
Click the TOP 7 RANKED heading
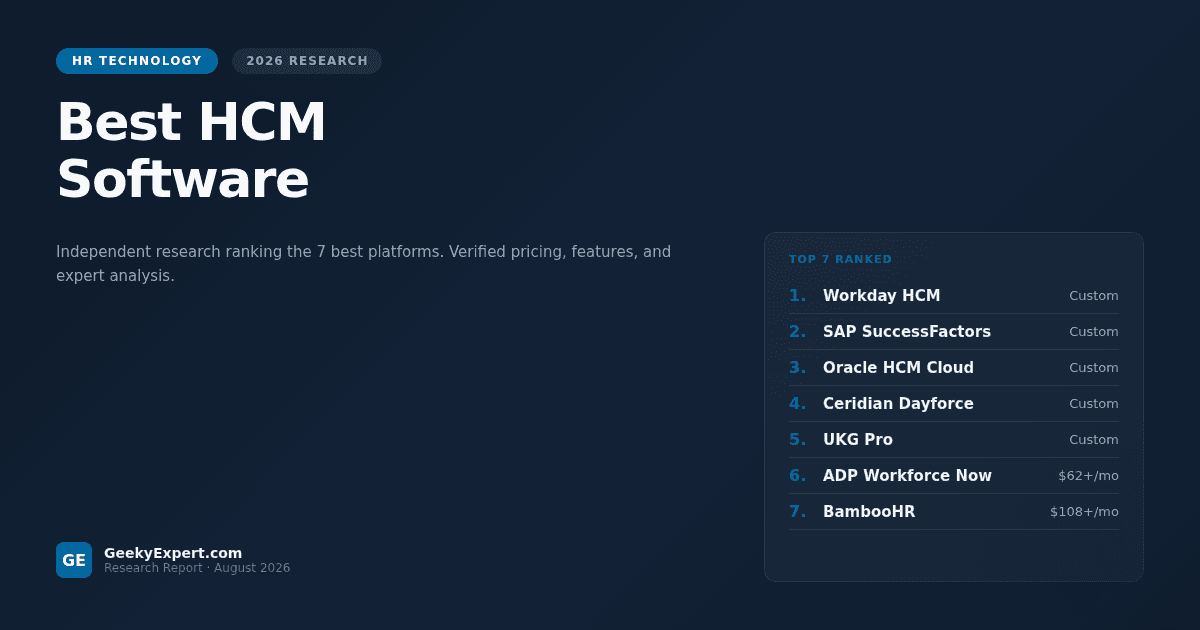(840, 259)
